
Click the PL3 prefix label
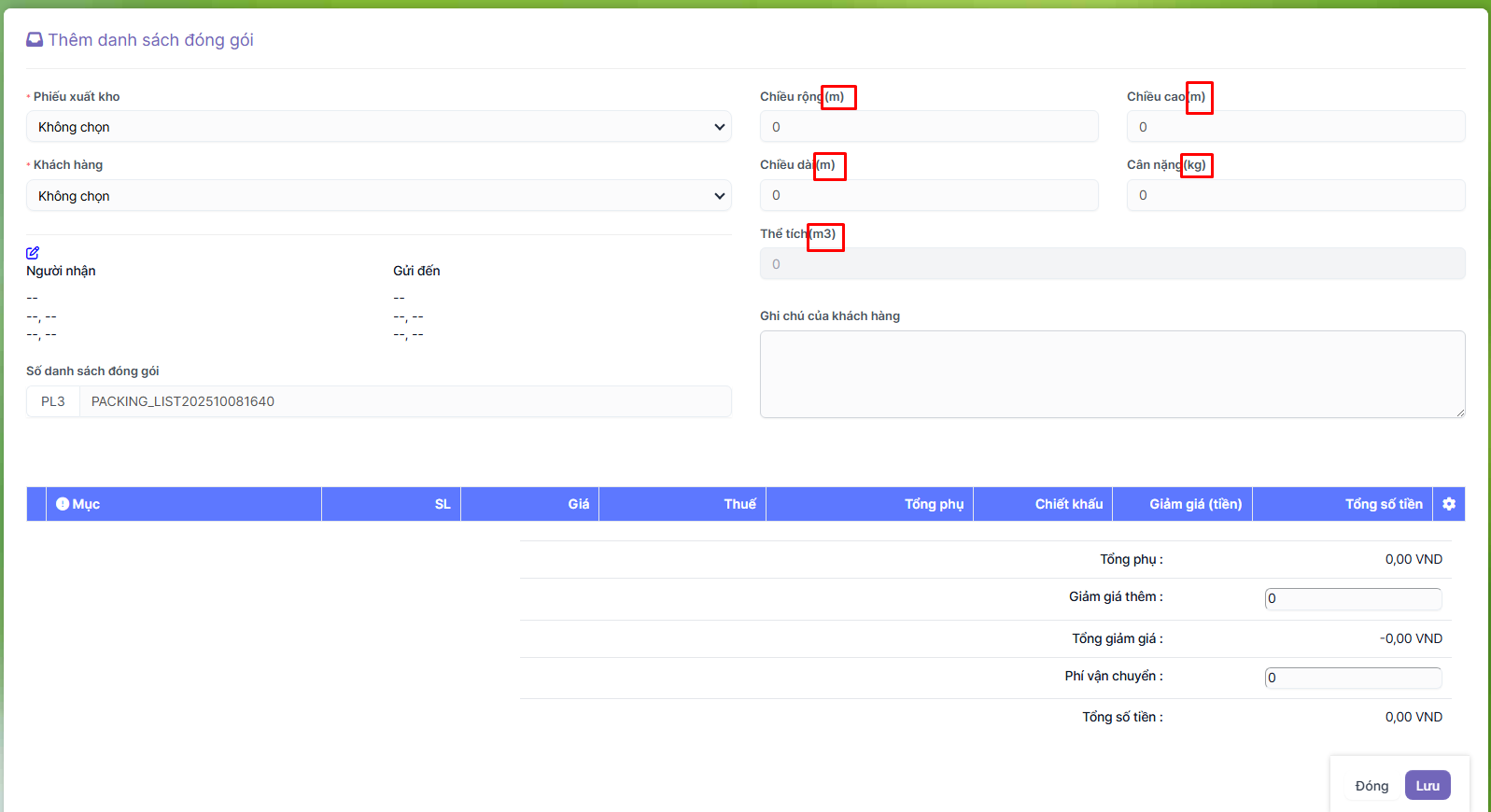coord(53,401)
